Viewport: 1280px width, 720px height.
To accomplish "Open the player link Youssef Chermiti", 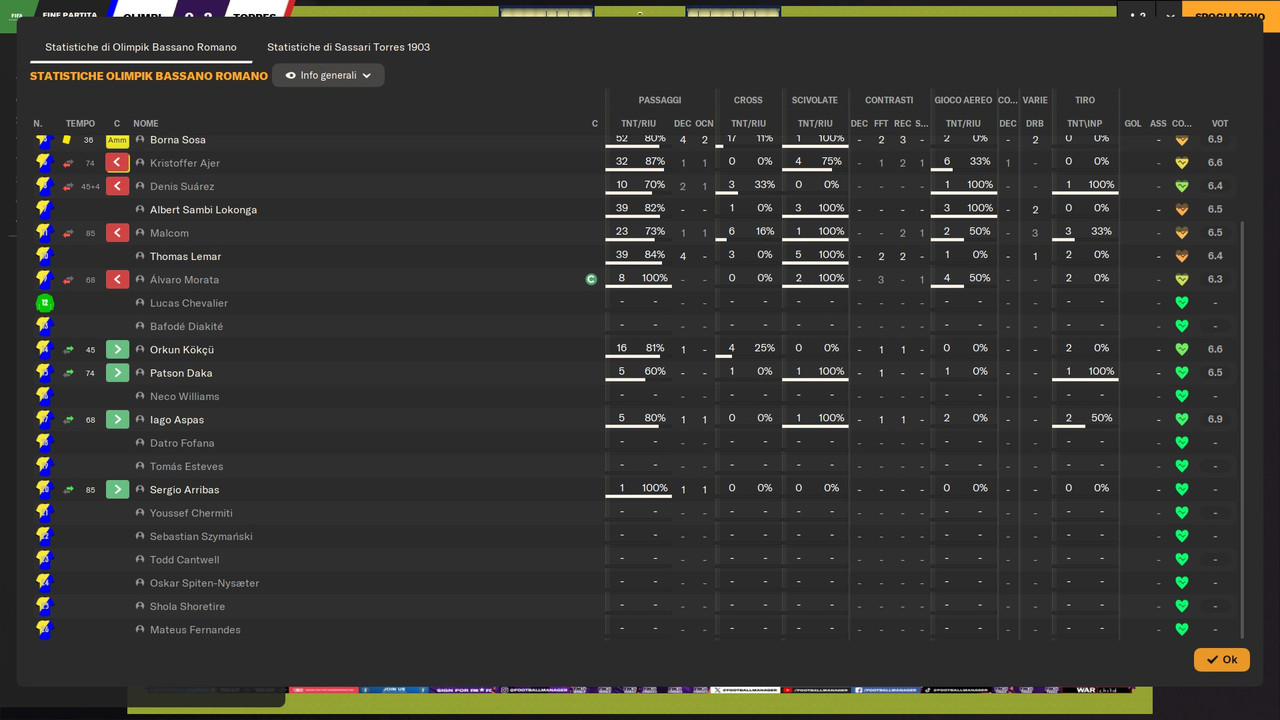I will (191, 513).
